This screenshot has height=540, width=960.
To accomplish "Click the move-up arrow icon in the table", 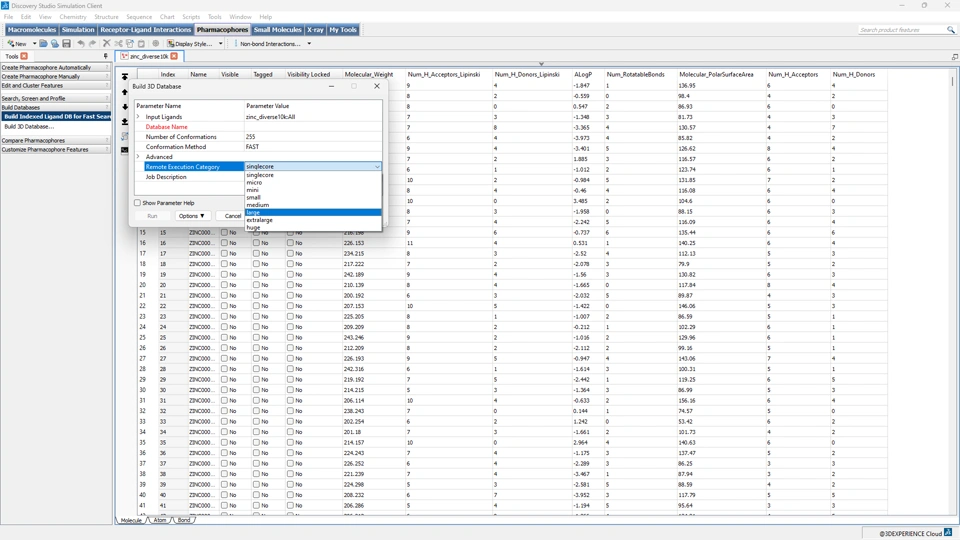I will coord(125,92).
